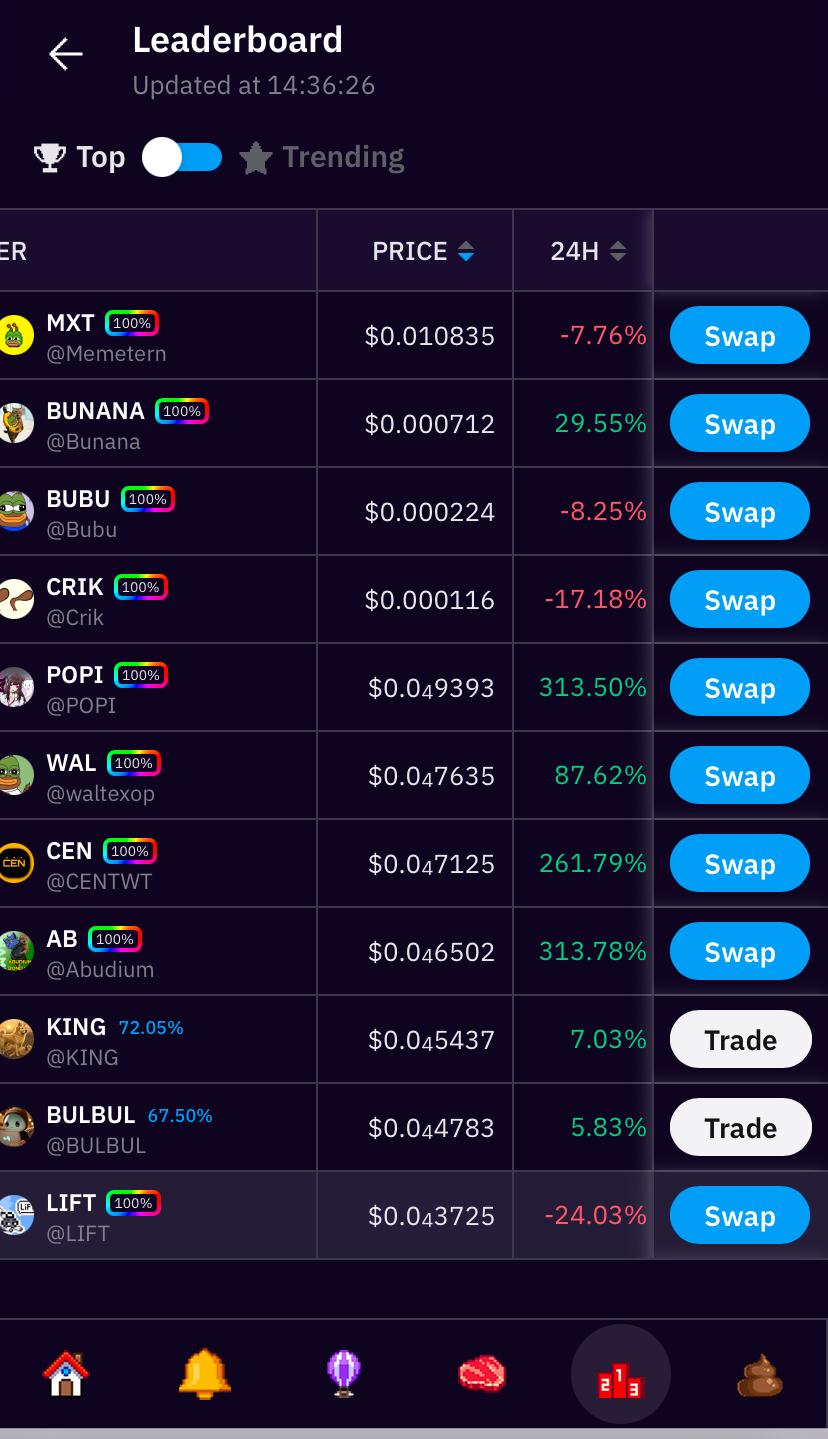The height and width of the screenshot is (1439, 828).
Task: Open the house home icon
Action: 66,1374
